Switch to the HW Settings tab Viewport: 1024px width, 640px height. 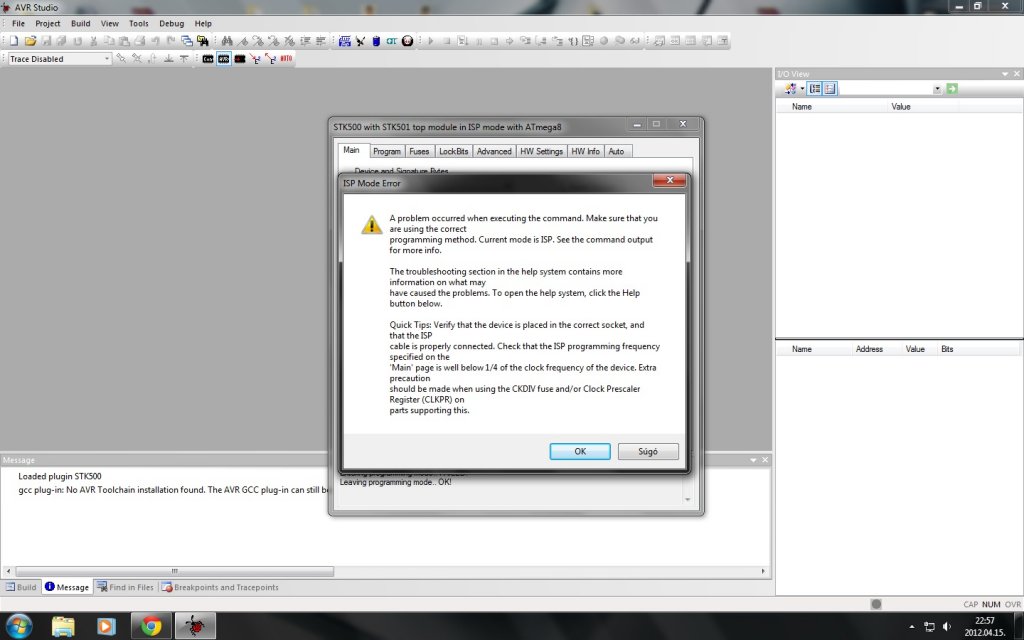pyautogui.click(x=541, y=152)
